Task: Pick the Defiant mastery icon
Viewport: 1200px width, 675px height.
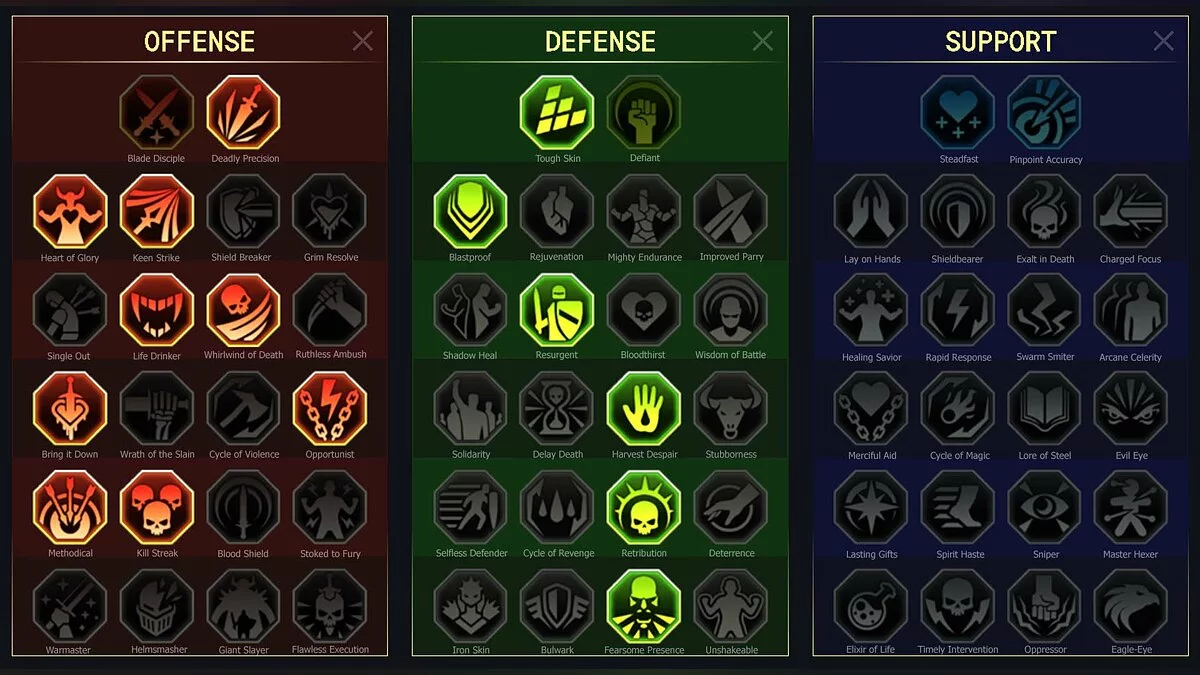Action: [644, 113]
